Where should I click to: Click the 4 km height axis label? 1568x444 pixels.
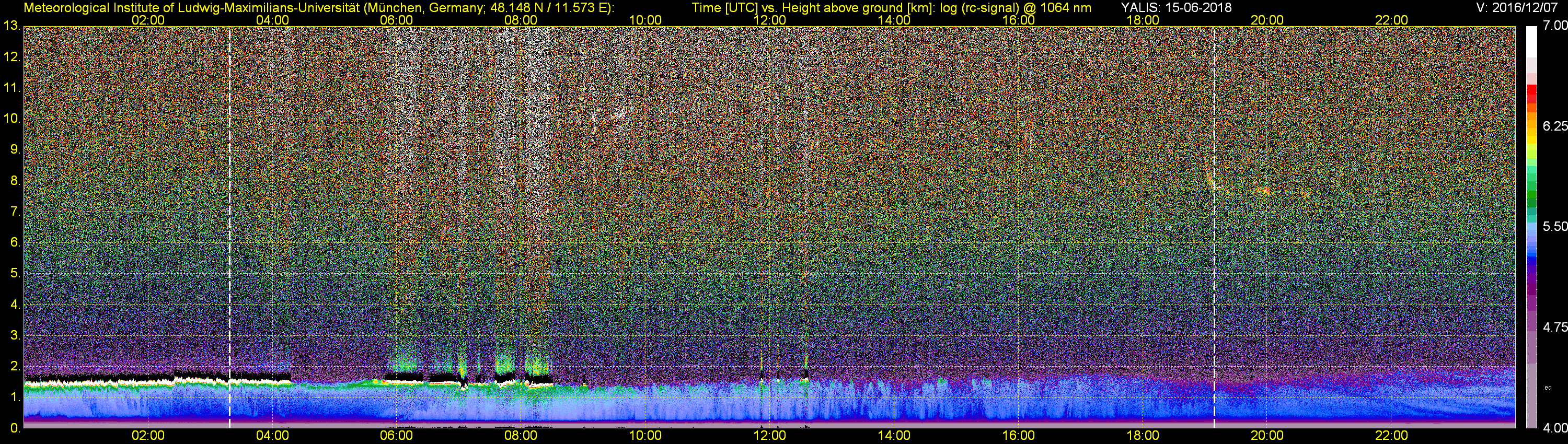(15, 305)
